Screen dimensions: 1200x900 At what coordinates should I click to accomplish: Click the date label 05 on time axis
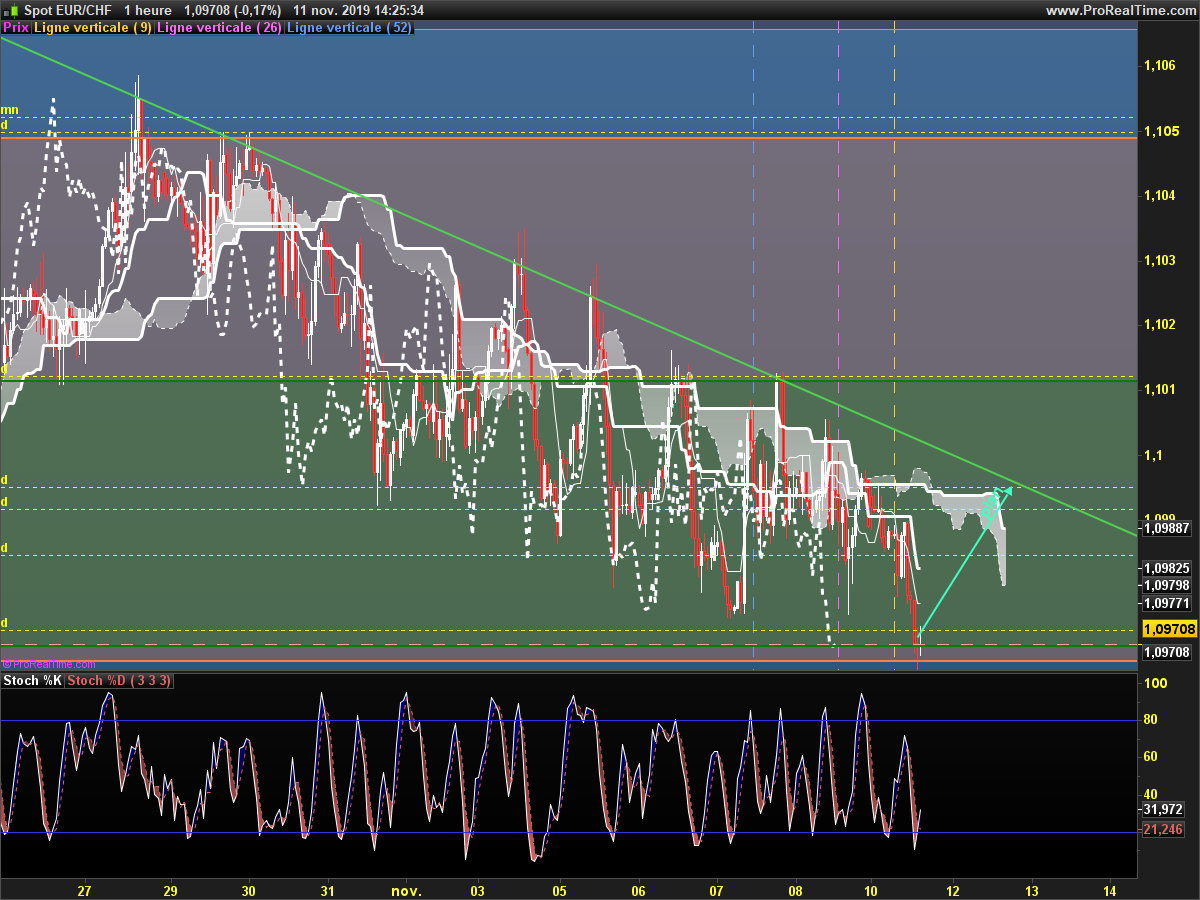(x=559, y=890)
